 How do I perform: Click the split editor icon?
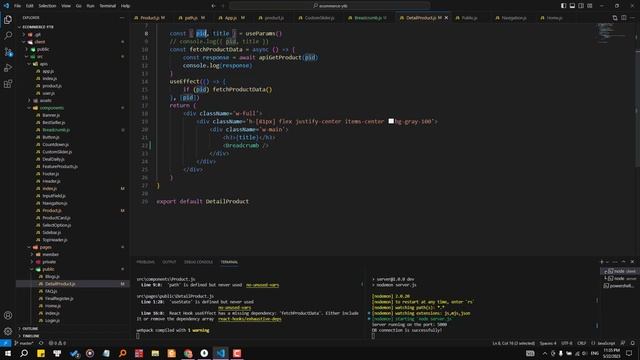624,18
